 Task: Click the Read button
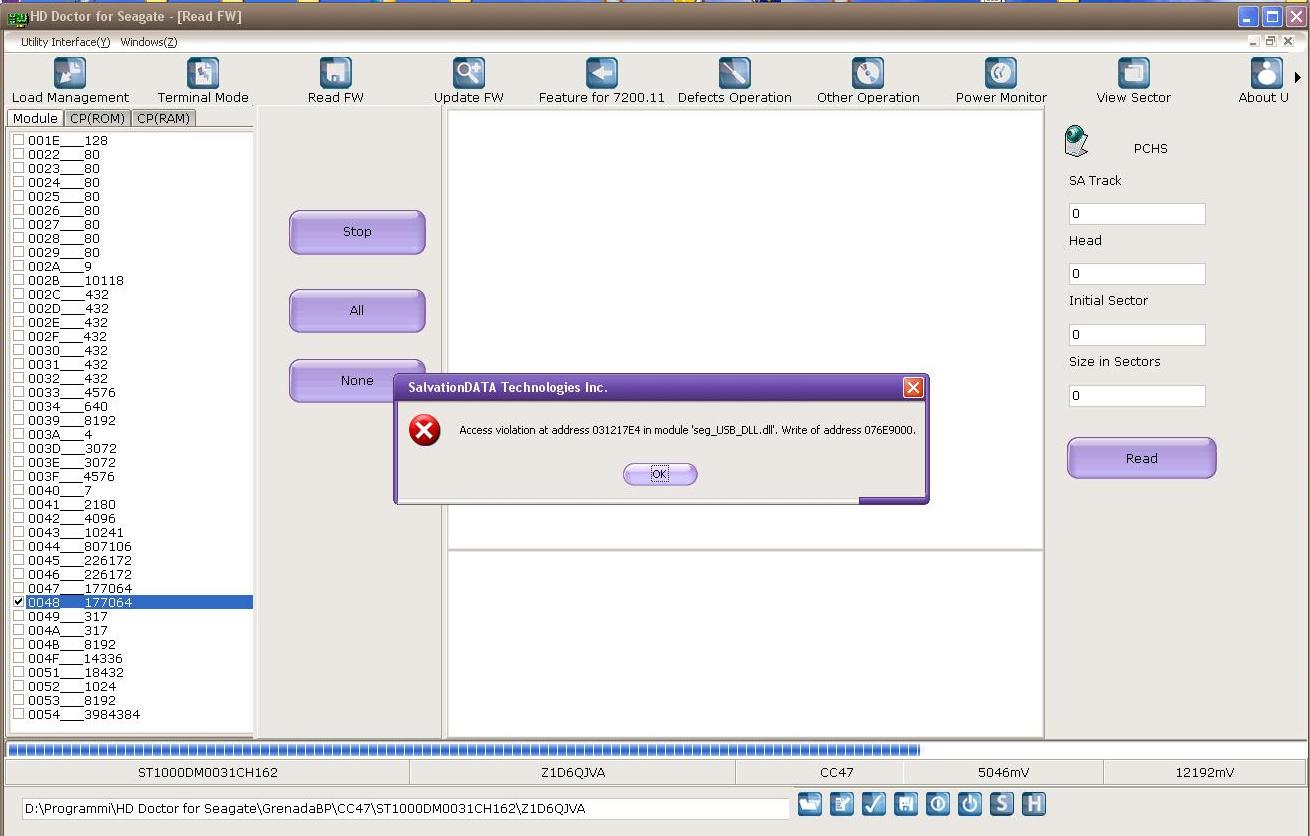1142,458
